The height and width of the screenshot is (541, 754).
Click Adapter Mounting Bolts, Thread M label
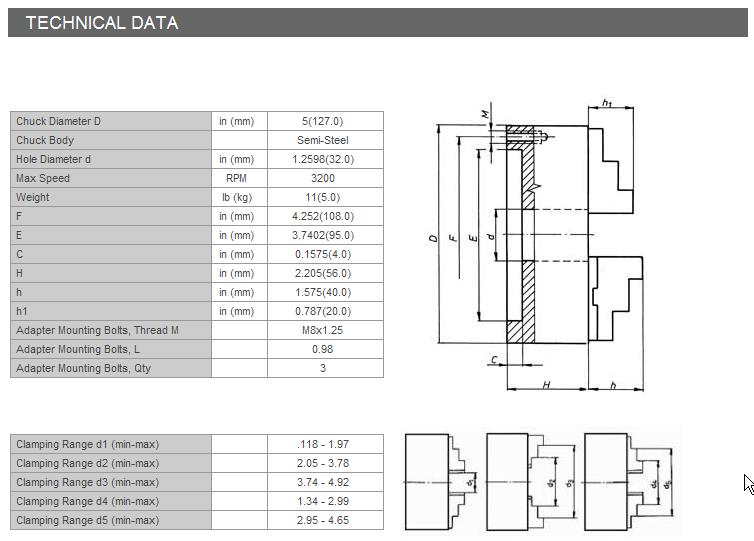(97, 330)
